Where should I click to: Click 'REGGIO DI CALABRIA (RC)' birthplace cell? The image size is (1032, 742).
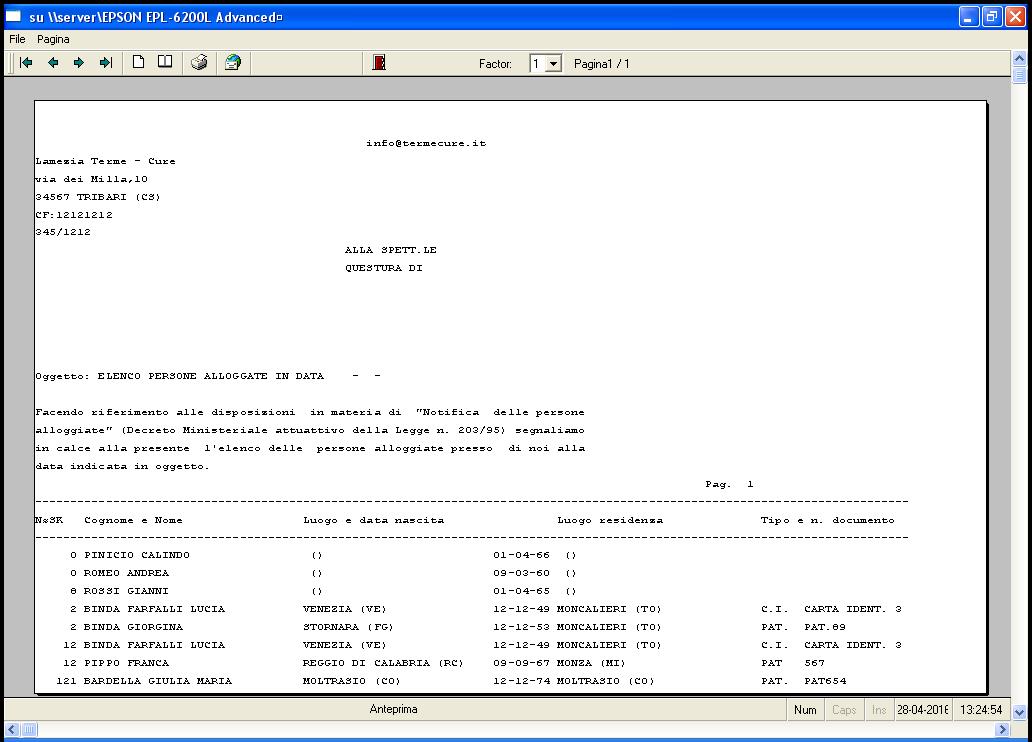383,663
